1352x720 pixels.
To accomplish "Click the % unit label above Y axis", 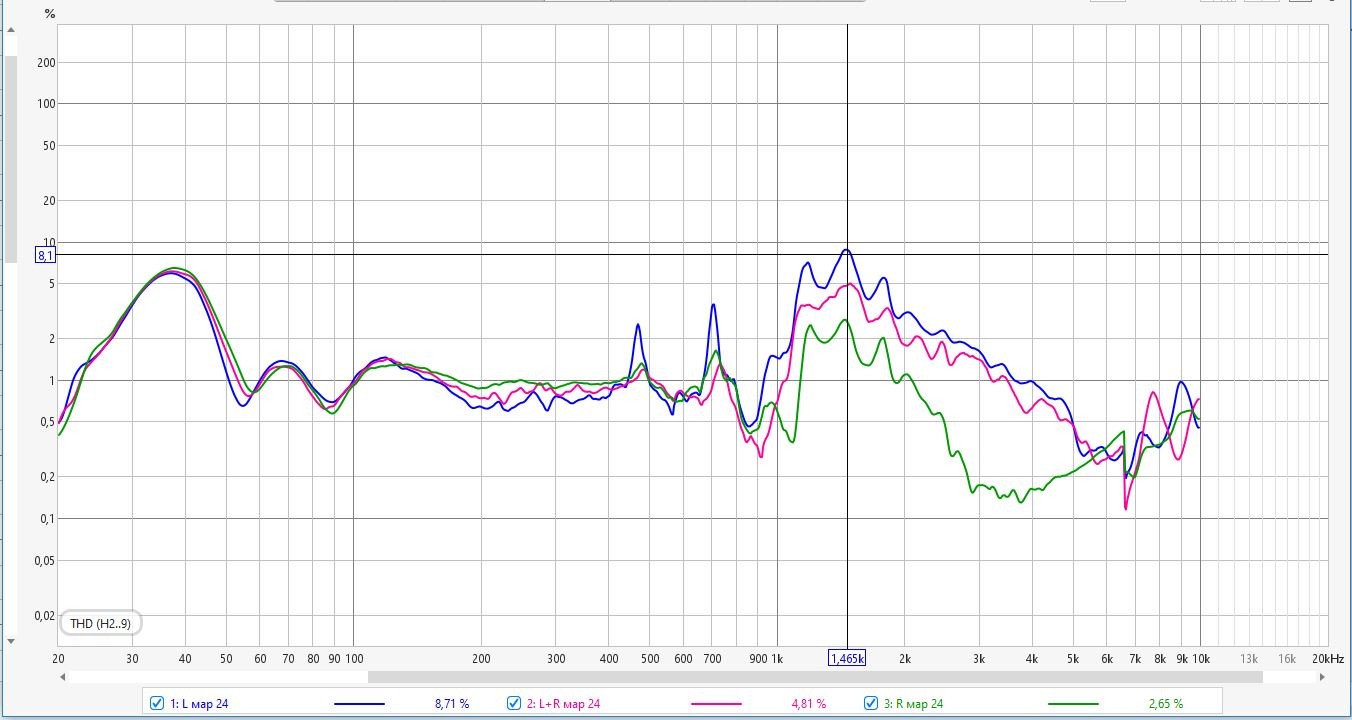I will pos(50,14).
